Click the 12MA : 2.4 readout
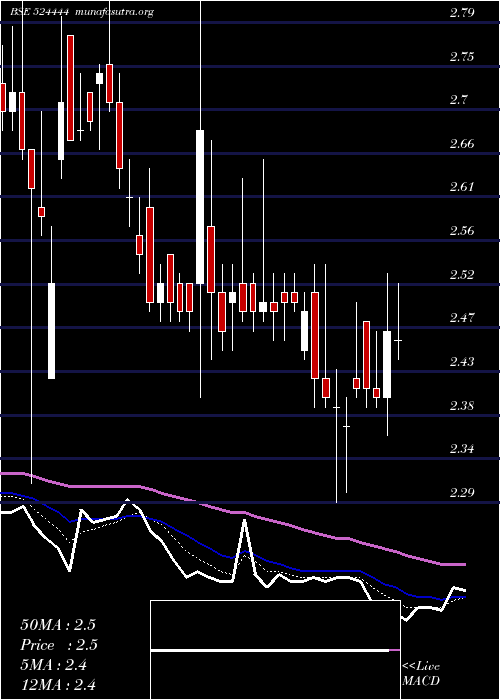The height and width of the screenshot is (700, 500). [58, 684]
